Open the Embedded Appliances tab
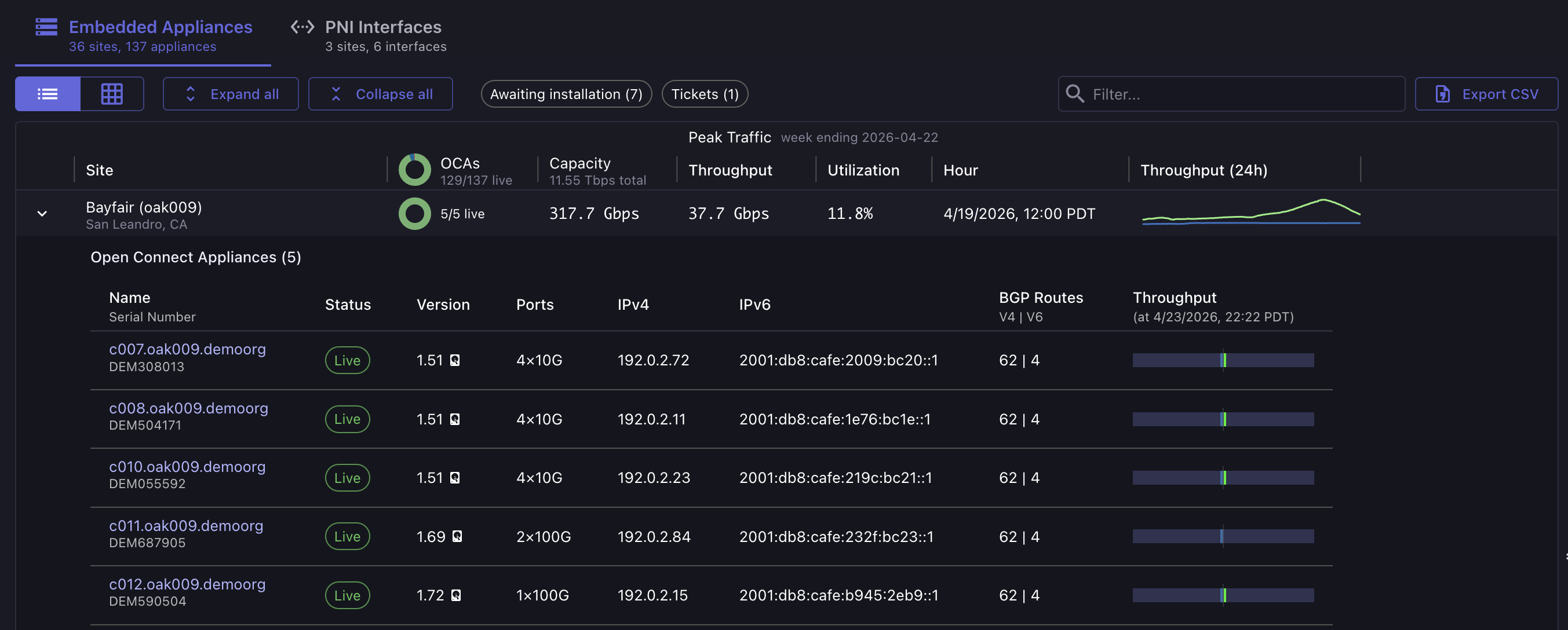 143,35
